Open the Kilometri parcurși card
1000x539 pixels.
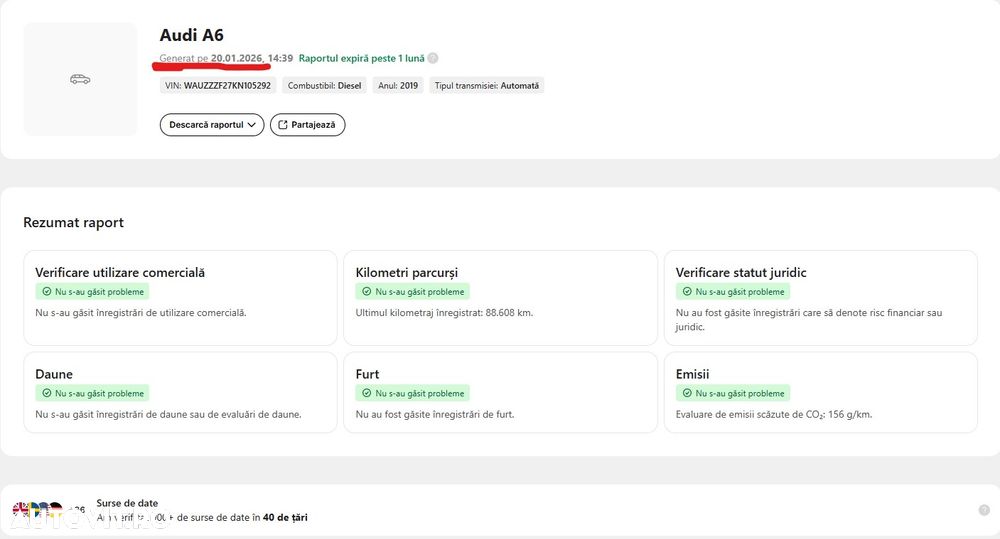coord(500,298)
